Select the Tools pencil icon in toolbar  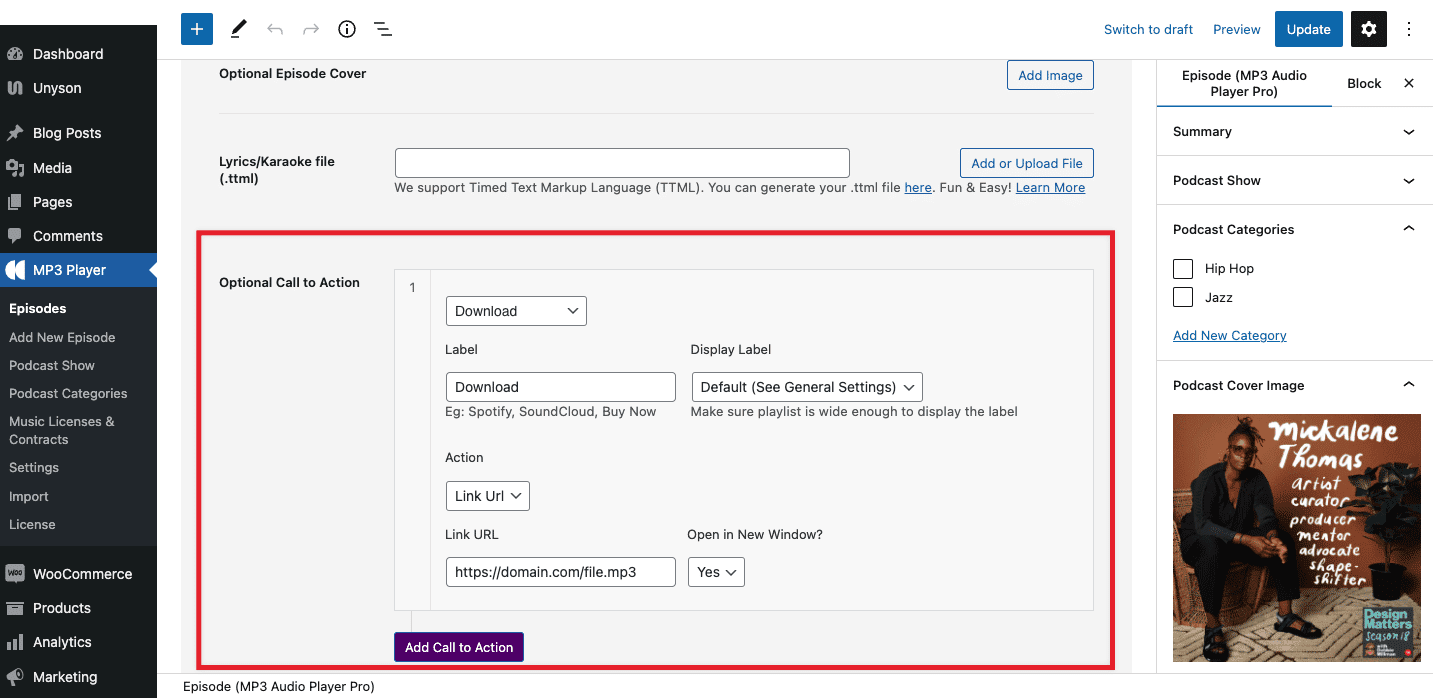tap(238, 29)
